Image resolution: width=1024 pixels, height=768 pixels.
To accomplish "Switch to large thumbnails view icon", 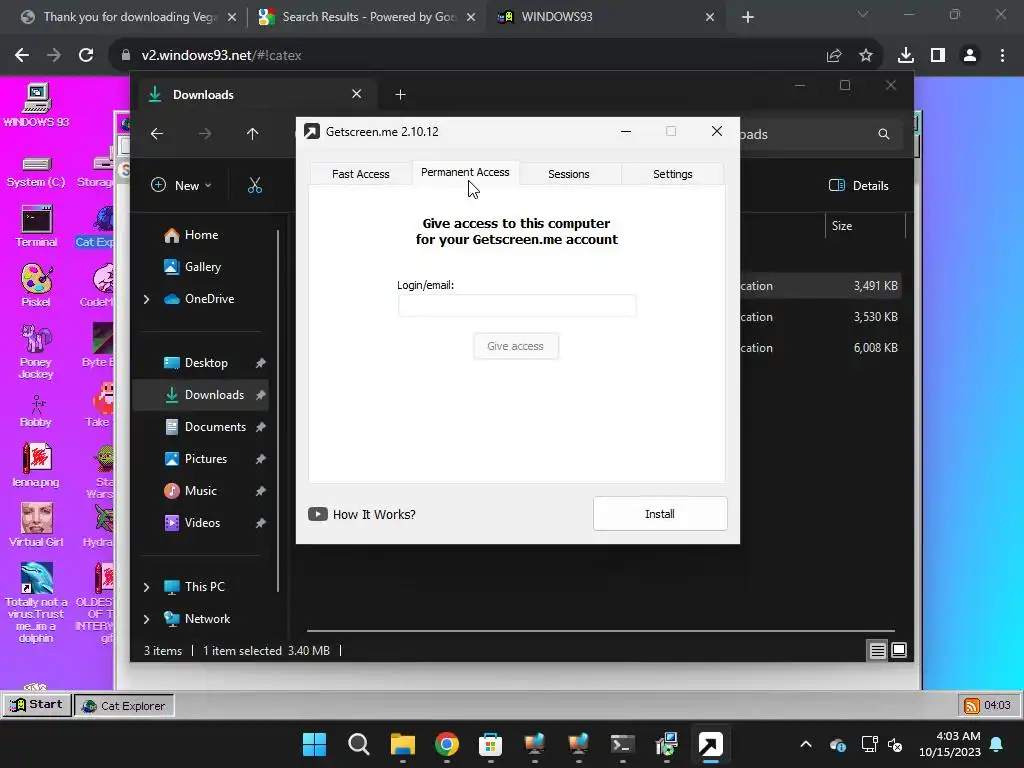I will coord(899,650).
